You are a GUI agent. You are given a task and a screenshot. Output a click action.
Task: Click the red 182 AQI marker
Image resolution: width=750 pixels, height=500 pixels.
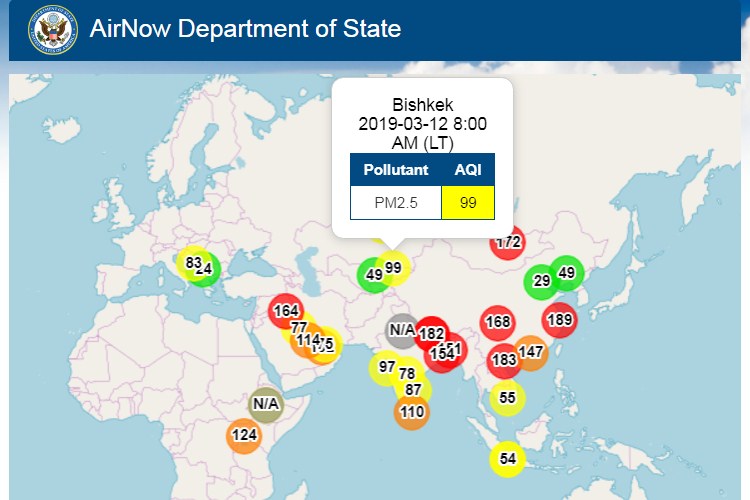click(x=433, y=333)
